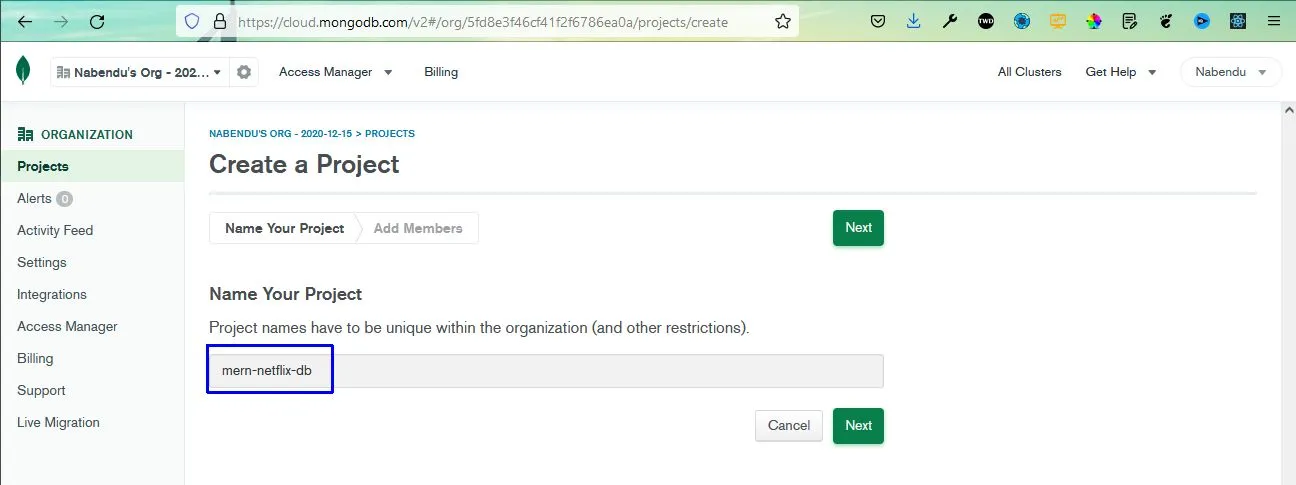Select the Add Members step tab
1296x485 pixels.
(418, 228)
